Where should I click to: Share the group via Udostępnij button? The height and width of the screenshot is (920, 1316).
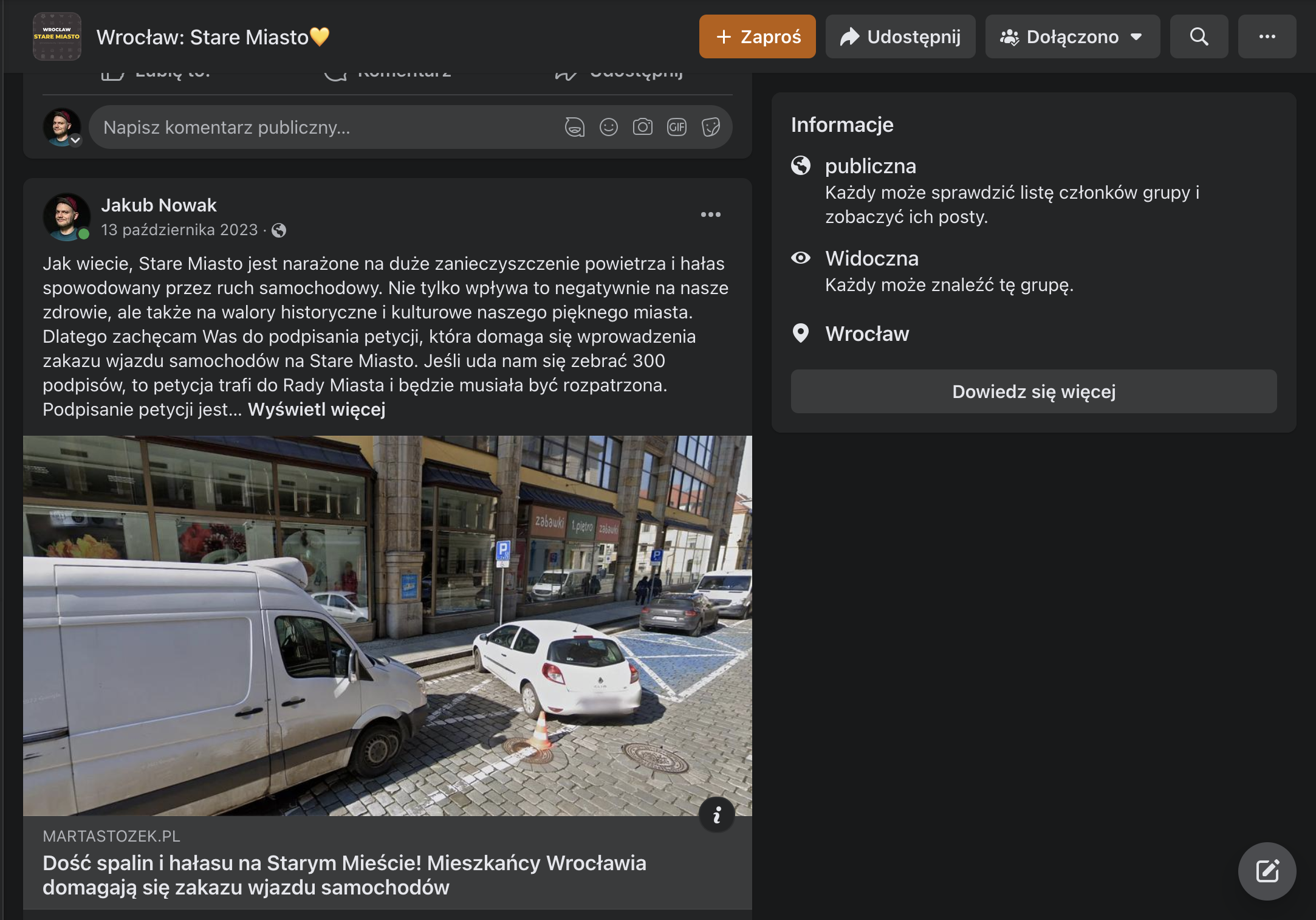[900, 36]
